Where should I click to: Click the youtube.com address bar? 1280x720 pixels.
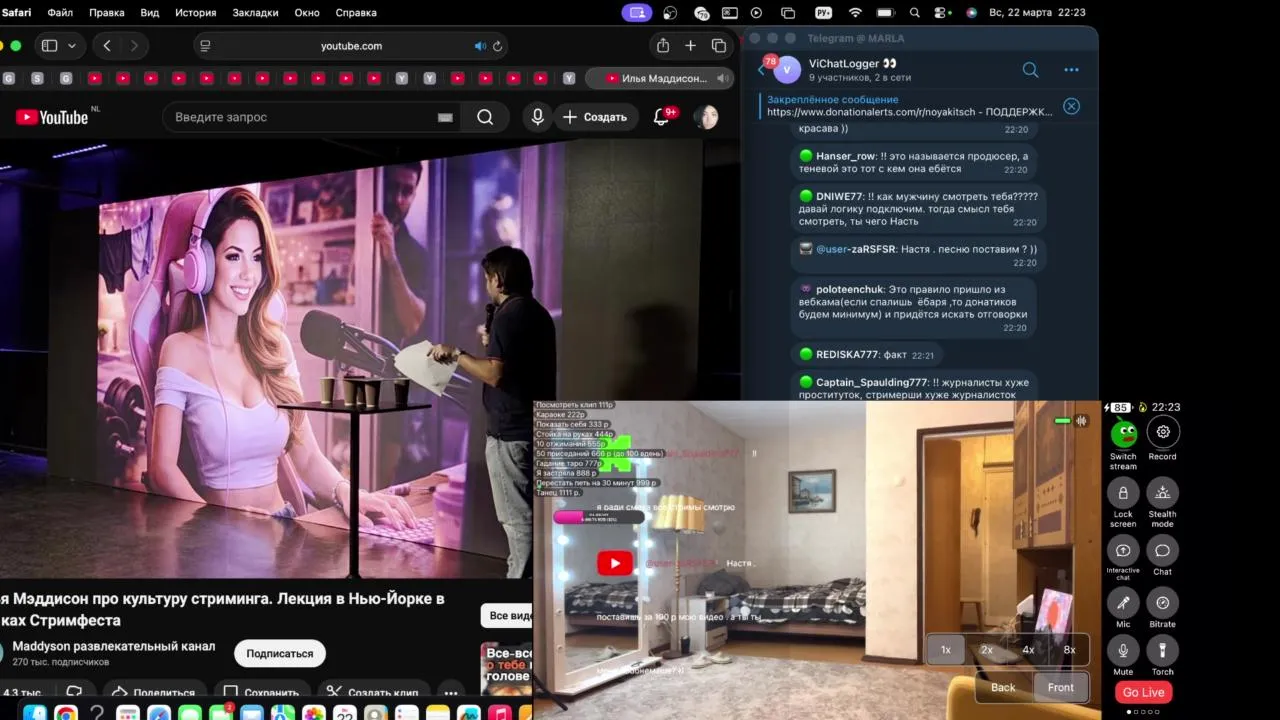351,46
